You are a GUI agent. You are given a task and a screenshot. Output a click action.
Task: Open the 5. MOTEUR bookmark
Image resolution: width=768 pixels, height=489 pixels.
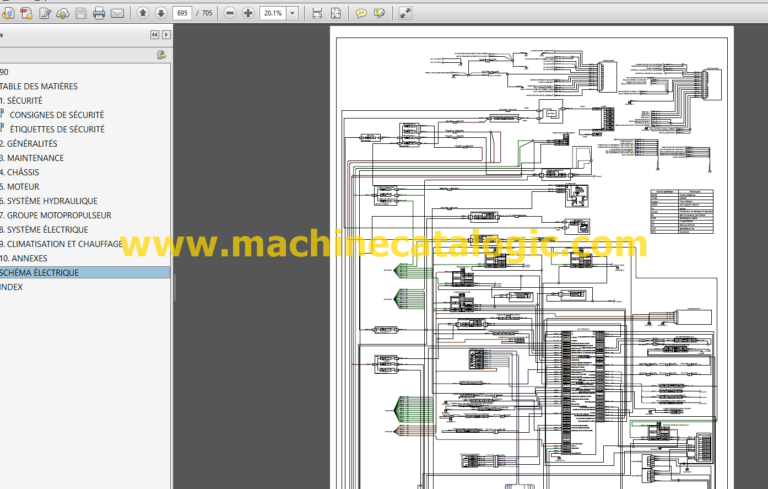coord(20,187)
